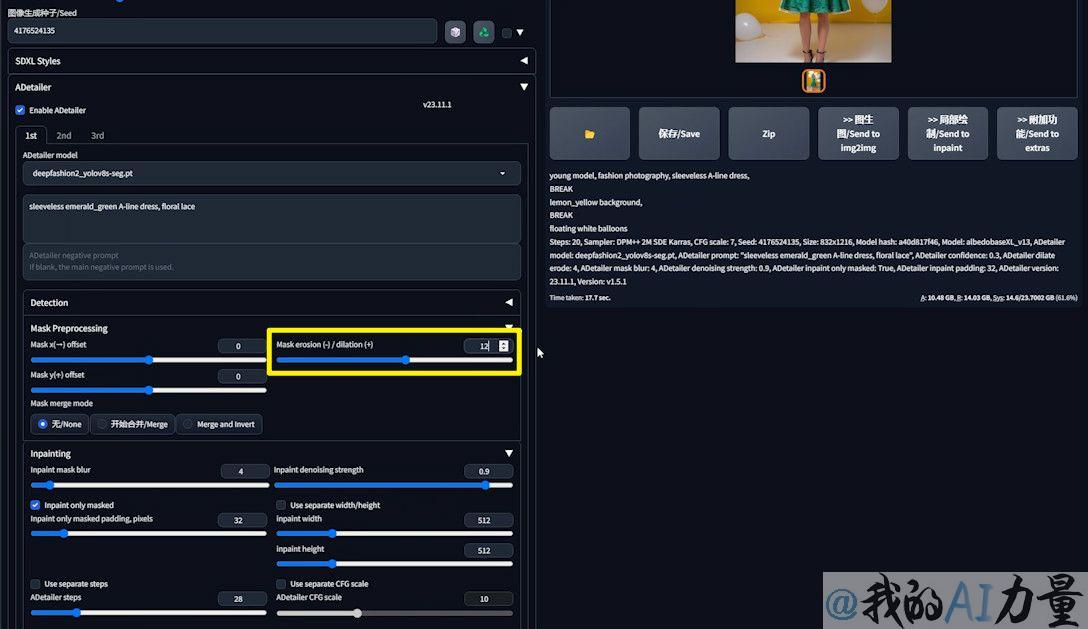This screenshot has width=1088, height=629.
Task: Click the inpaint height value field
Action: click(x=488, y=551)
